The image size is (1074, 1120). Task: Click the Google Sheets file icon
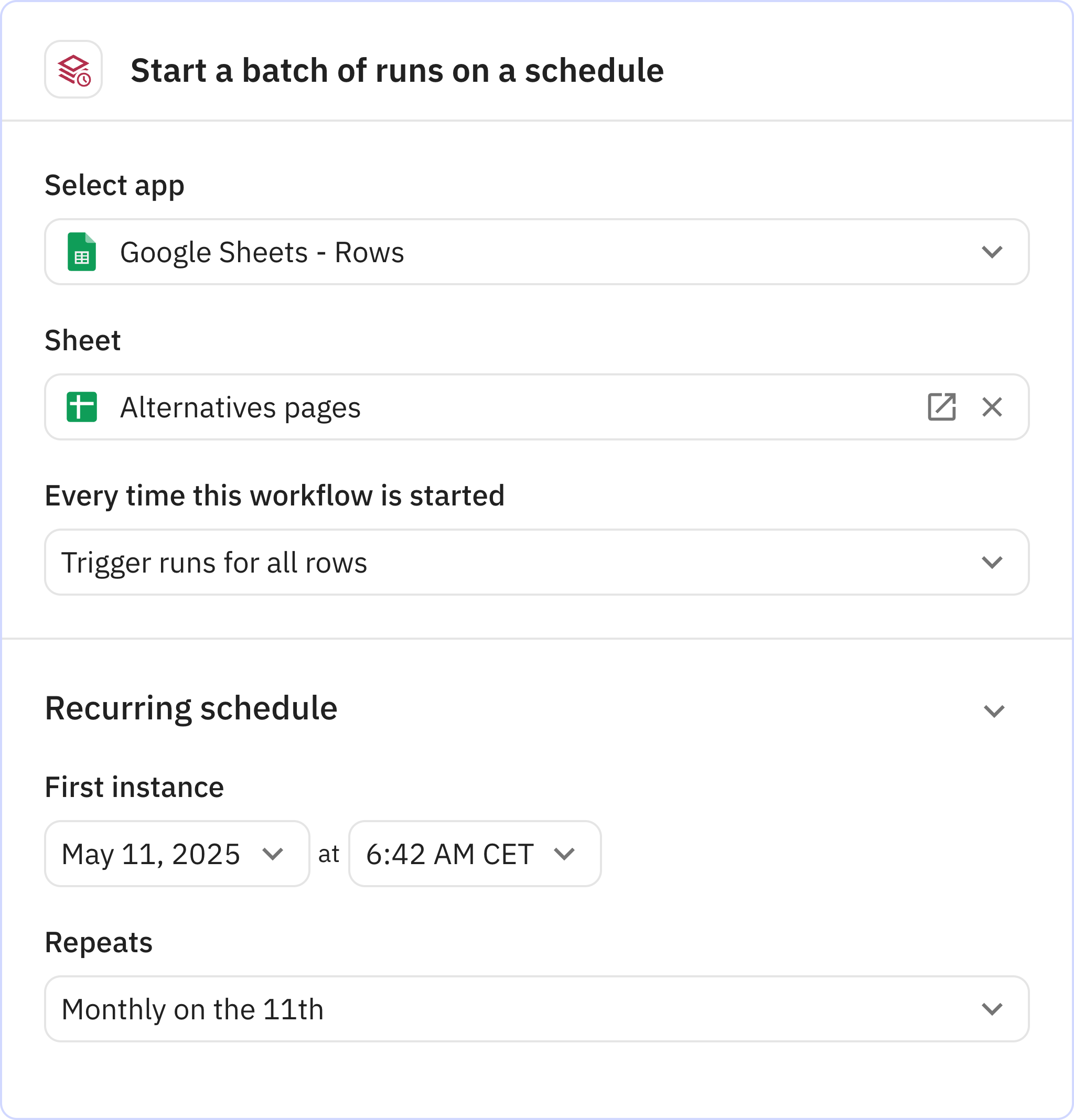tap(82, 252)
